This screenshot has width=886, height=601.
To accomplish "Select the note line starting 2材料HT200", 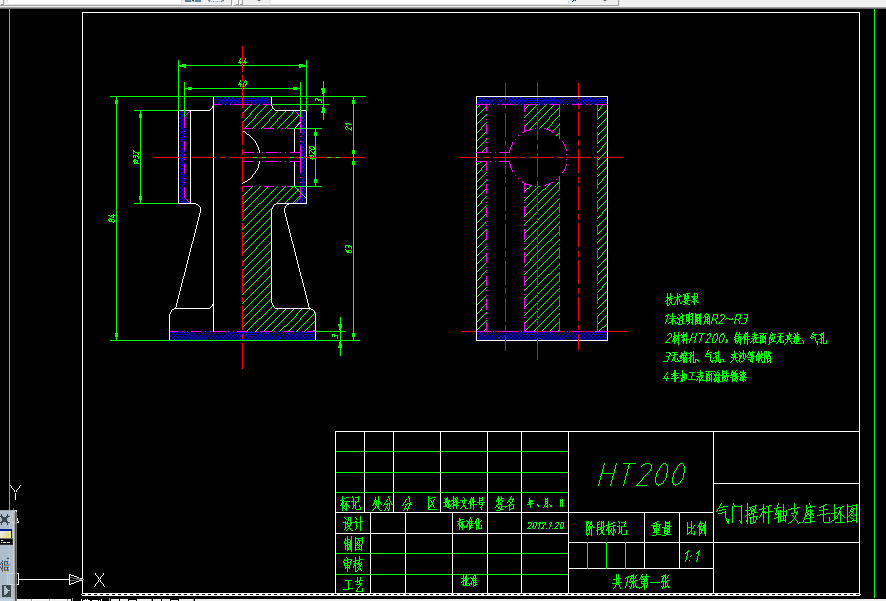I will click(745, 338).
